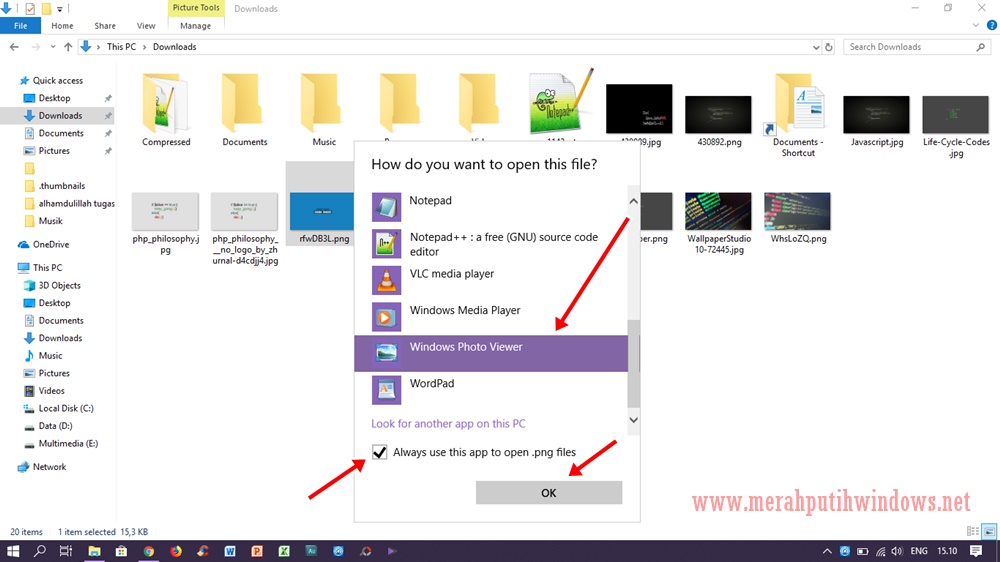Open Local Disk (C:) drive
Image resolution: width=1000 pixels, height=562 pixels.
tap(66, 408)
